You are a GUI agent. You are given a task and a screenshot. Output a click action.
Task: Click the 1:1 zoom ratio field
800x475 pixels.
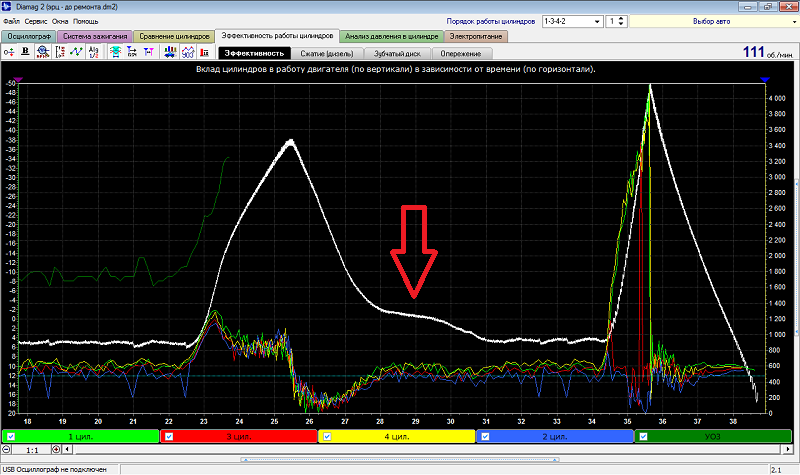point(32,450)
